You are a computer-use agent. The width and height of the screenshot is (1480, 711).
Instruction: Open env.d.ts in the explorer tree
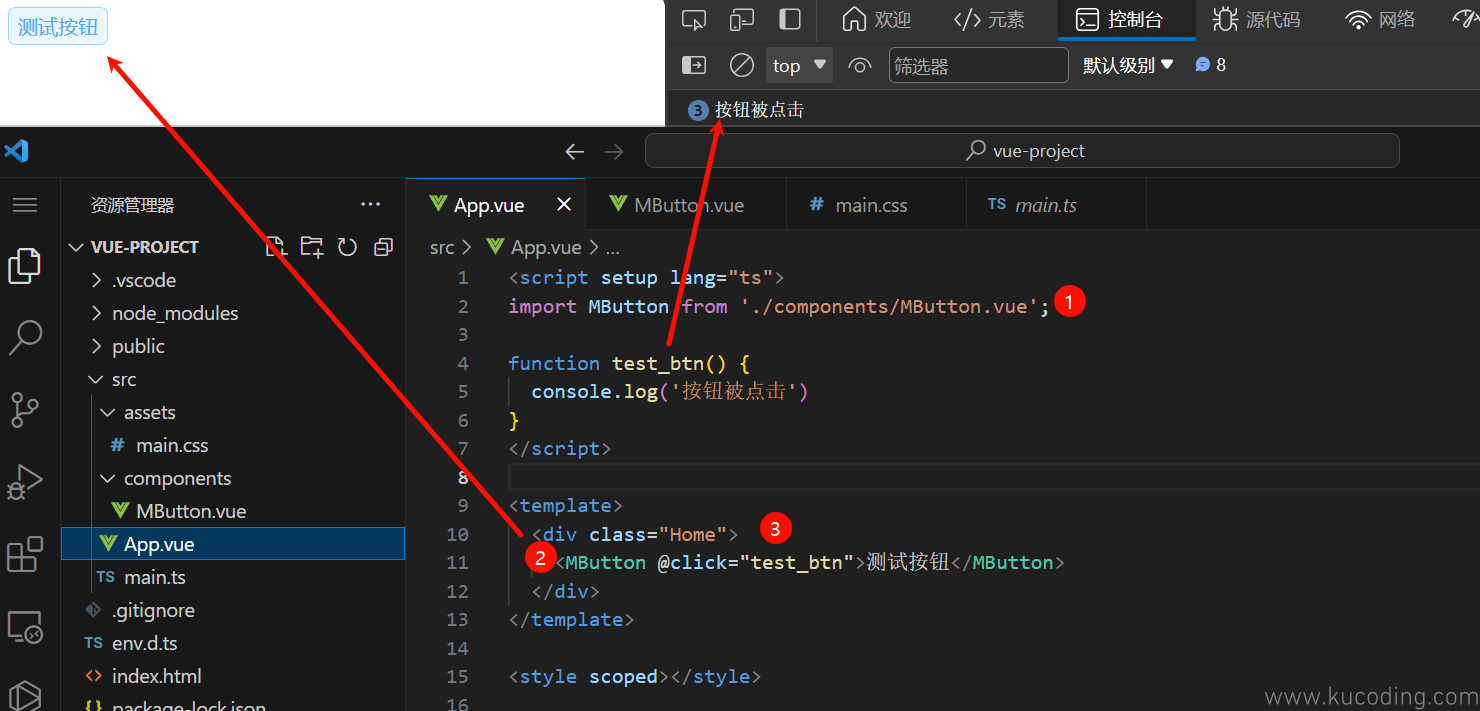click(232, 643)
